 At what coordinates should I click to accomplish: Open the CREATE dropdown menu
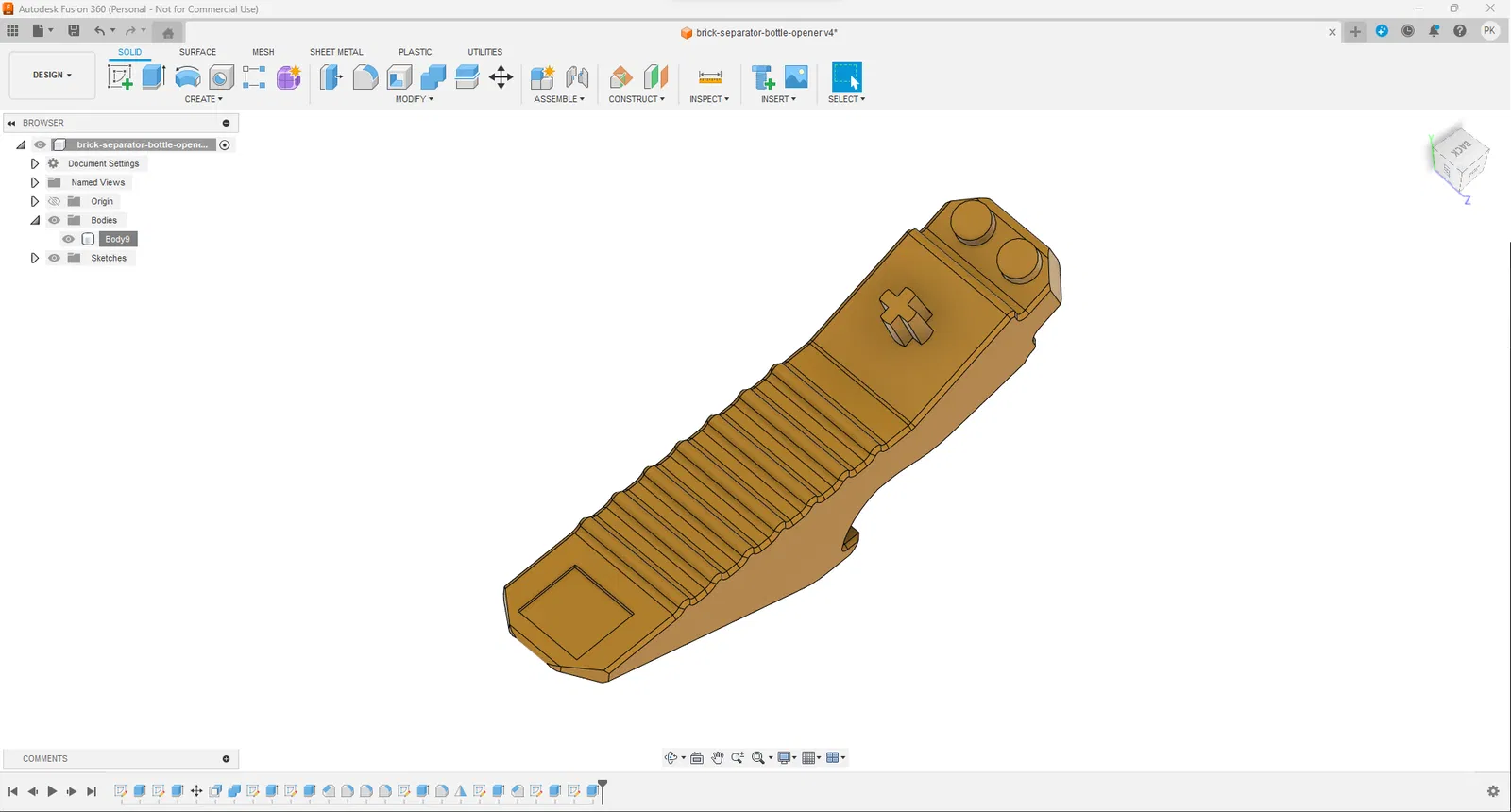[x=204, y=99]
